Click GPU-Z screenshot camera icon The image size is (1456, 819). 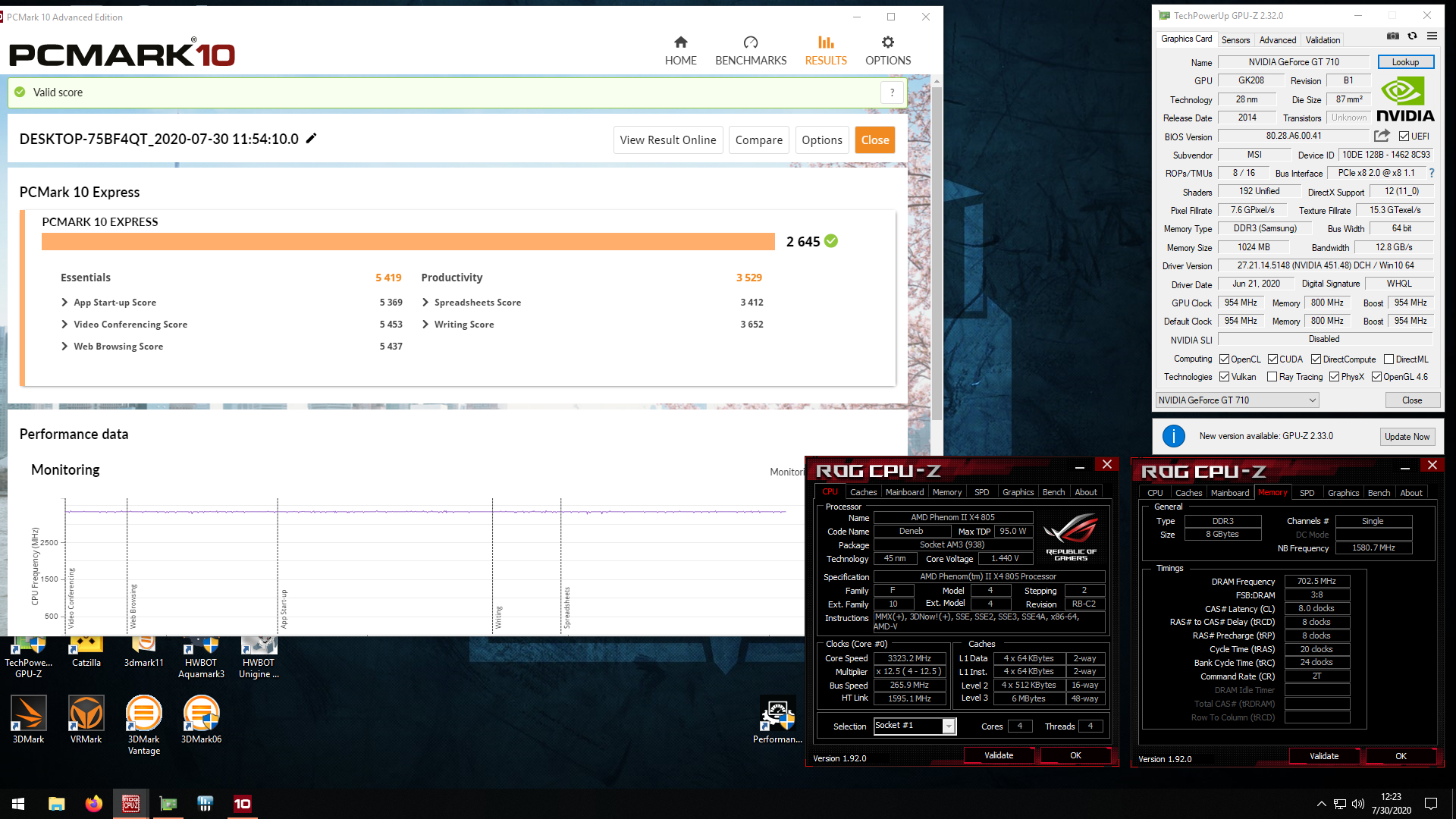pyautogui.click(x=1393, y=36)
